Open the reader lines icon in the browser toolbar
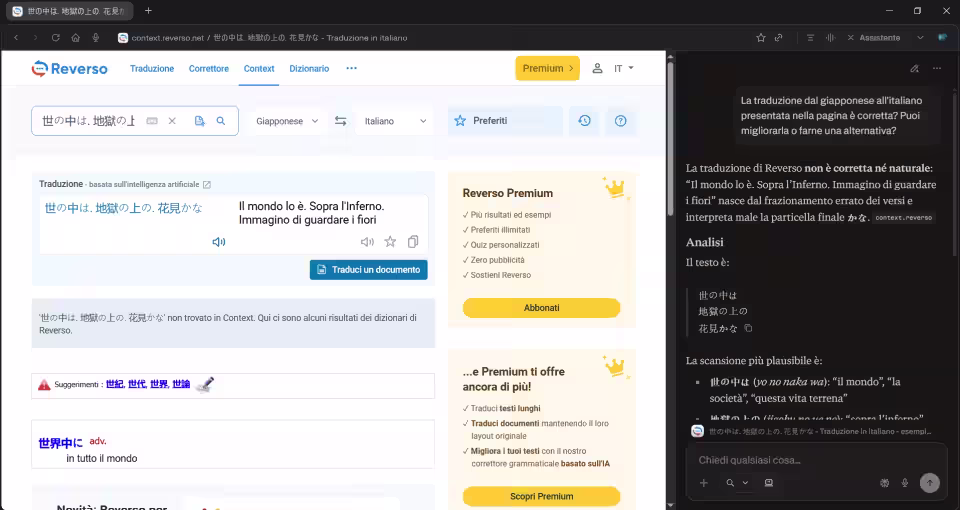 click(x=810, y=37)
